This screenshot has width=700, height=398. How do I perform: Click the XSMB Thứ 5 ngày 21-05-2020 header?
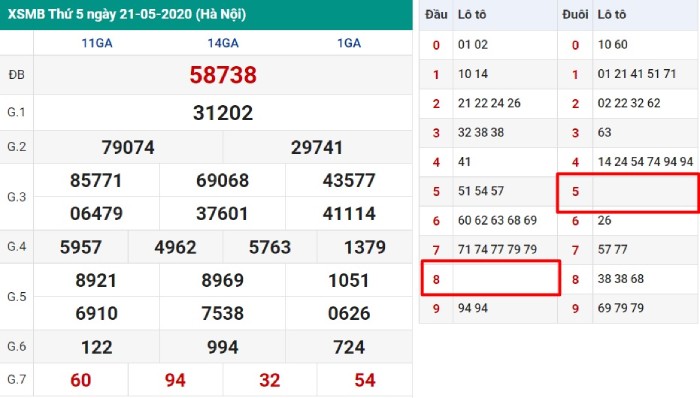tap(127, 14)
